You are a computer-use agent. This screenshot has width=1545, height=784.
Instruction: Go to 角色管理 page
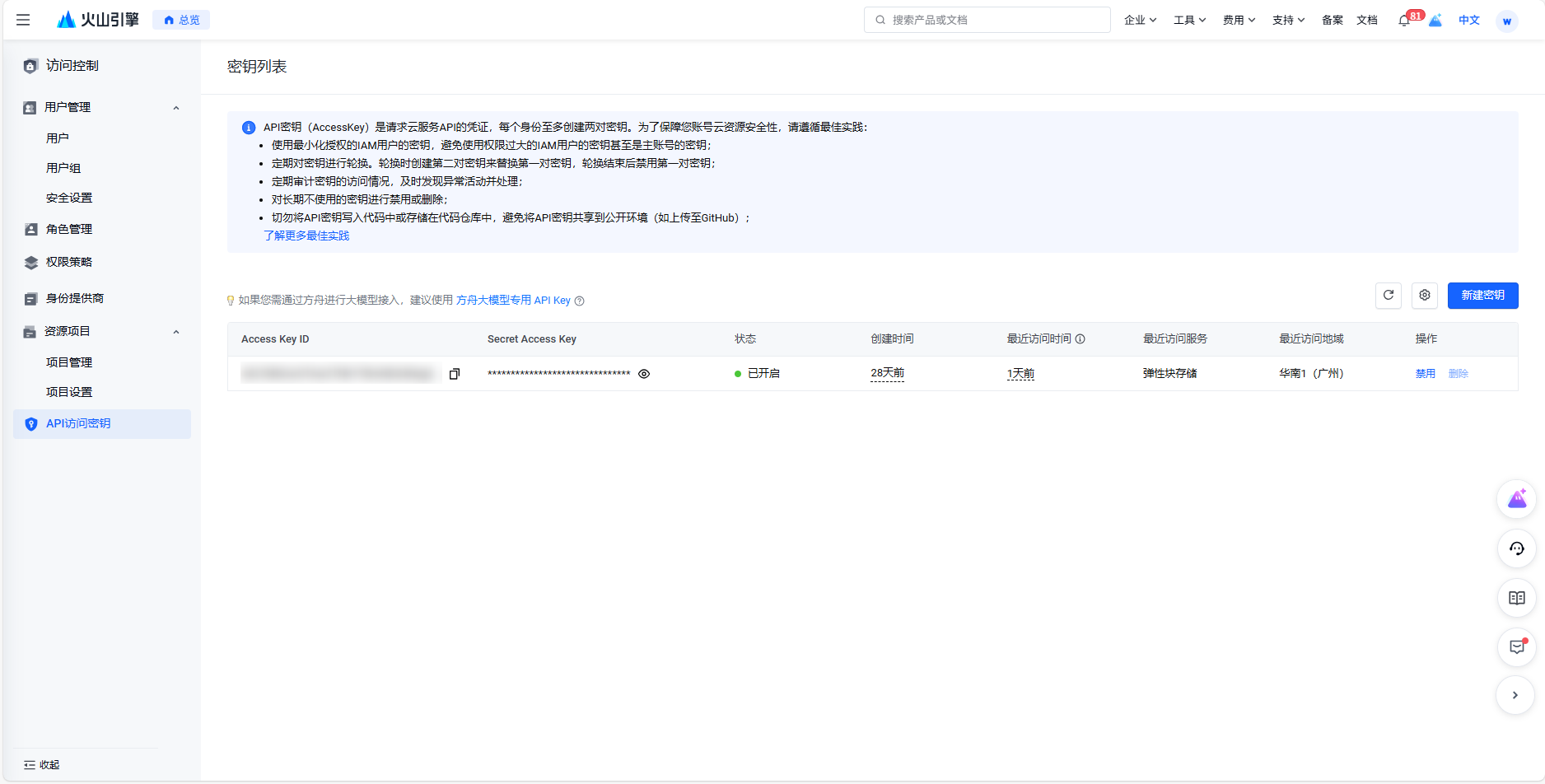point(69,229)
